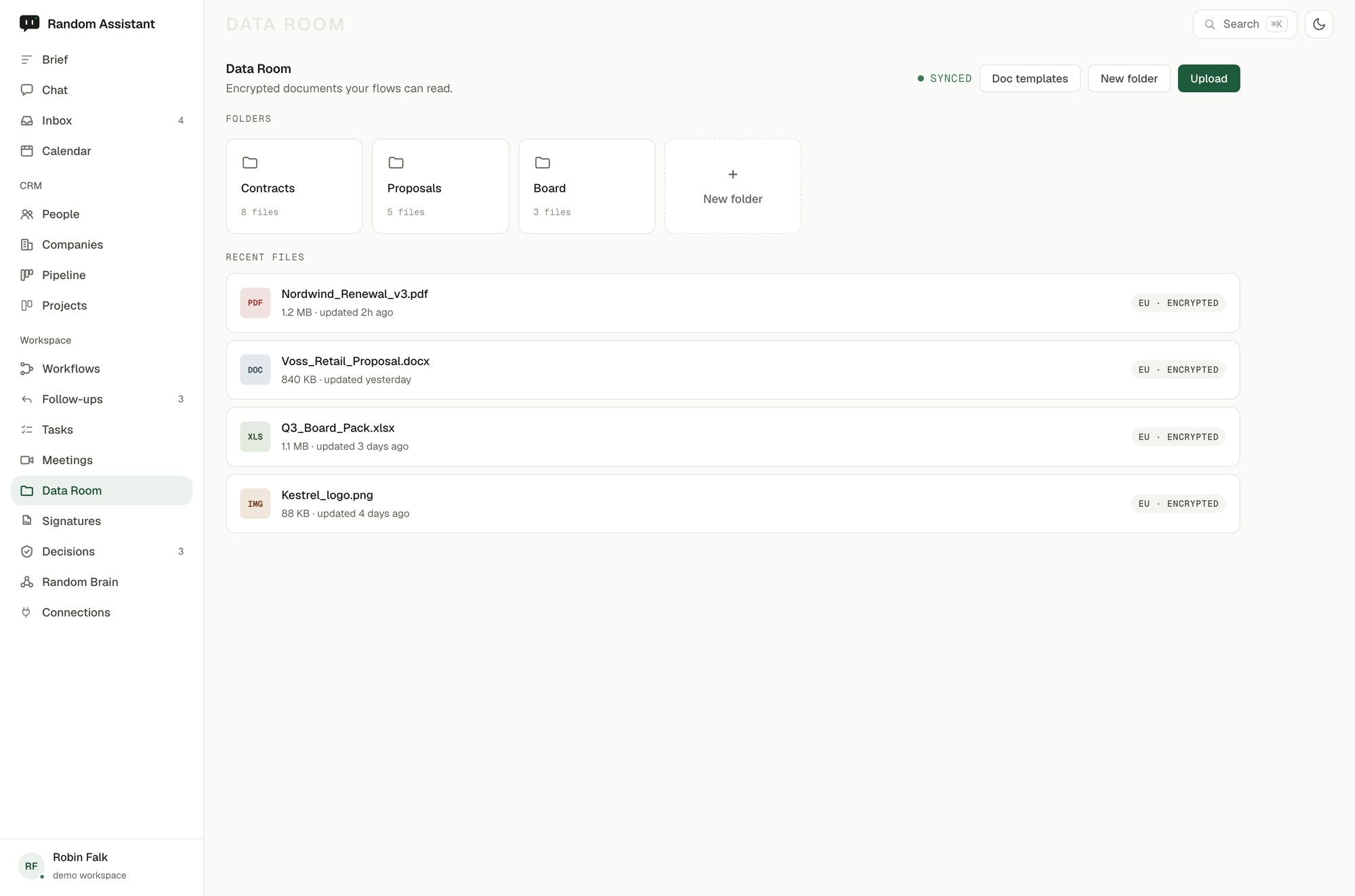Screen dimensions: 1355x896
Task: Open the Tasks checklist icon
Action: click(26, 429)
